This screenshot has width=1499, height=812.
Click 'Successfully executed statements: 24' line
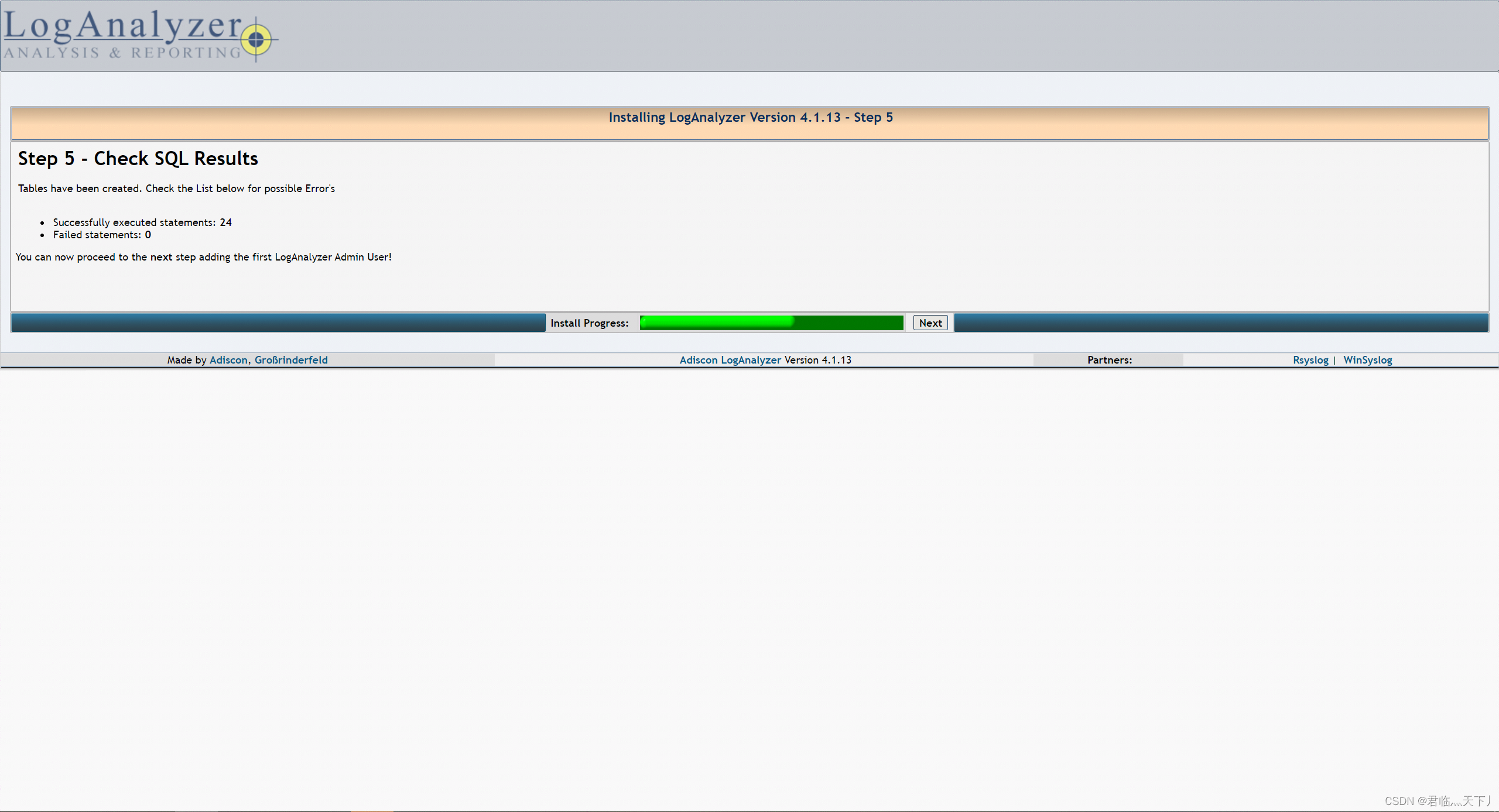142,222
